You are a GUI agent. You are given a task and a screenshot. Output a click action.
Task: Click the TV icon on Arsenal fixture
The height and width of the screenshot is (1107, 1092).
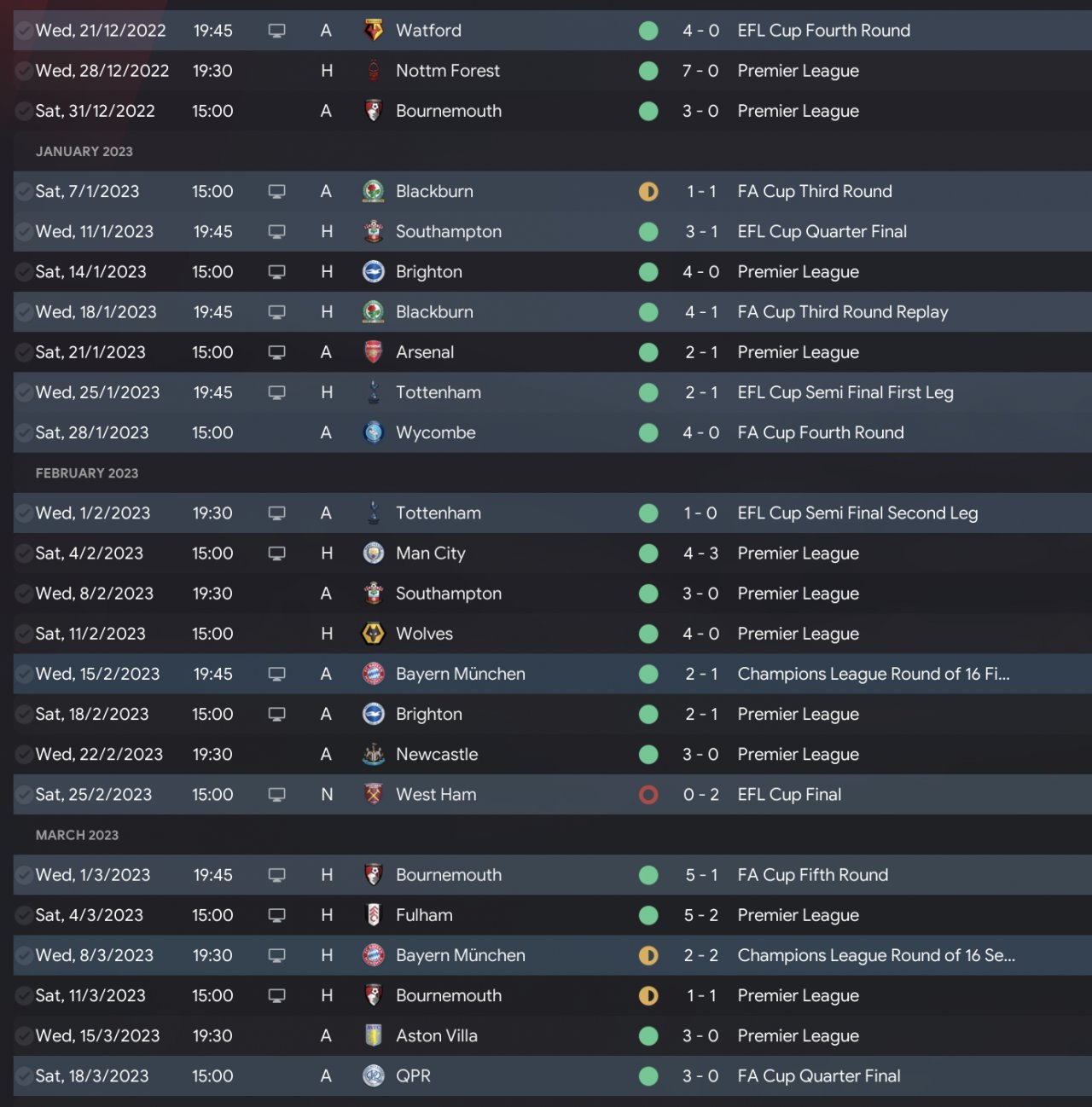pyautogui.click(x=276, y=352)
